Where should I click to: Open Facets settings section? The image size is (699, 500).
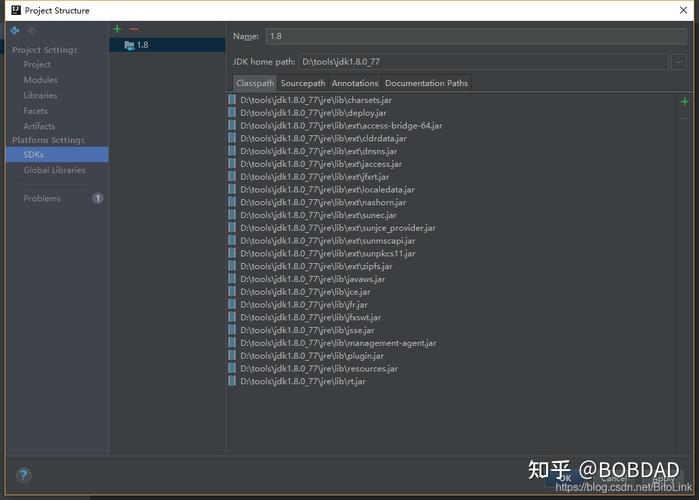click(x=35, y=111)
